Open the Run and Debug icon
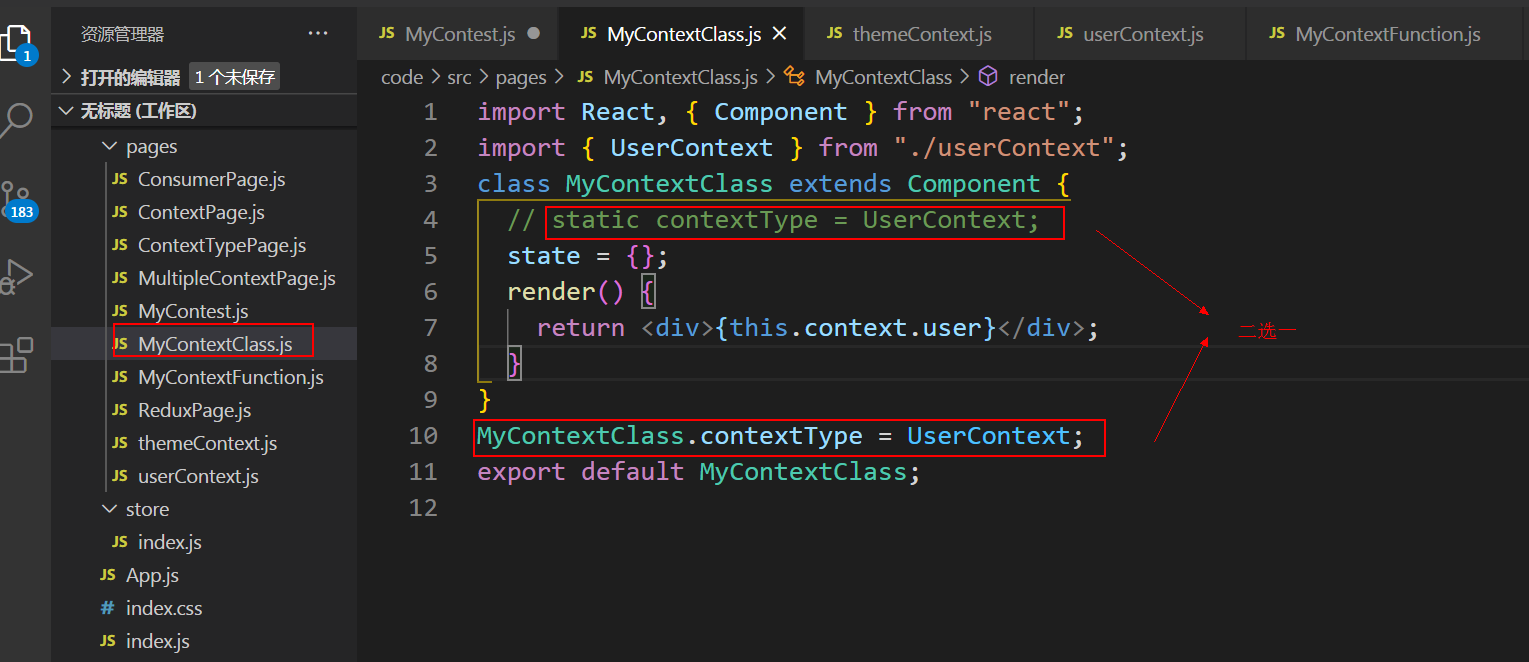This screenshot has height=662, width=1529. coord(17,277)
